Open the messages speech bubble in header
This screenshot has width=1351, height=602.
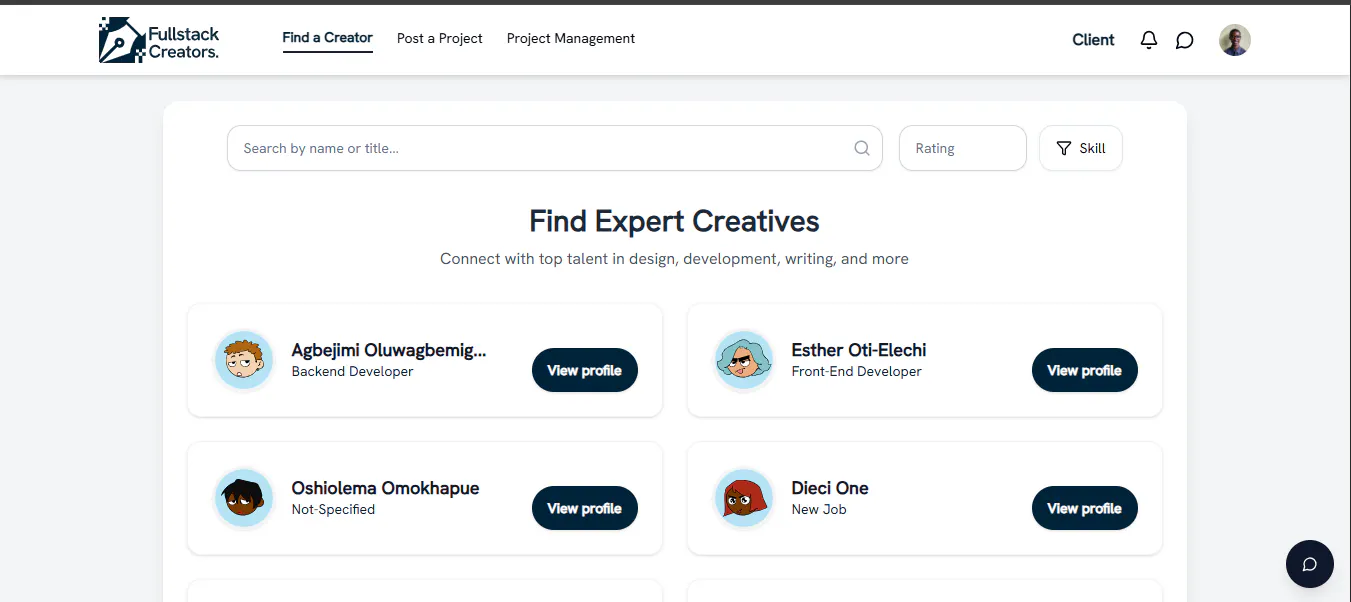click(x=1184, y=40)
